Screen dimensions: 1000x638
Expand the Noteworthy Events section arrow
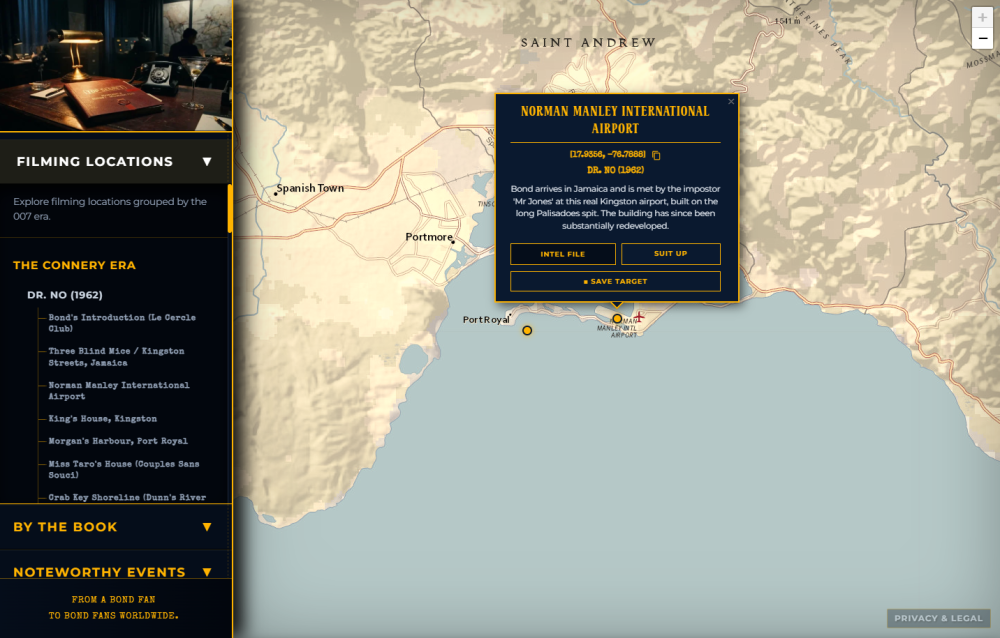[x=207, y=572]
